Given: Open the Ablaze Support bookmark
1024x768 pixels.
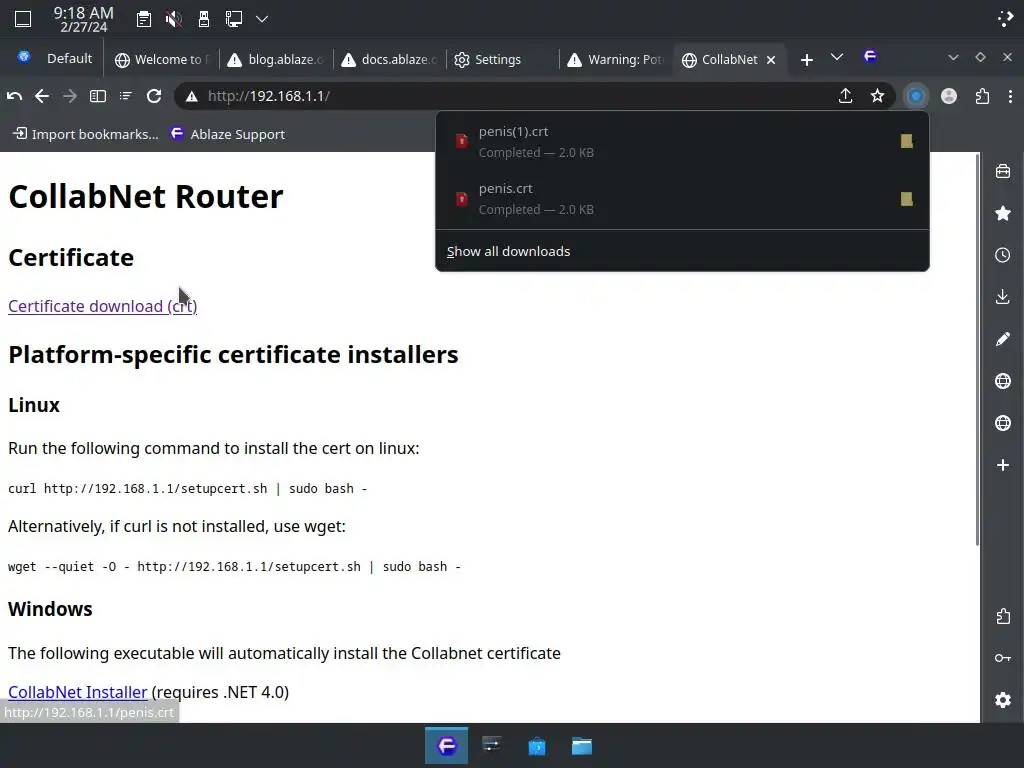Looking at the screenshot, I should 228,134.
